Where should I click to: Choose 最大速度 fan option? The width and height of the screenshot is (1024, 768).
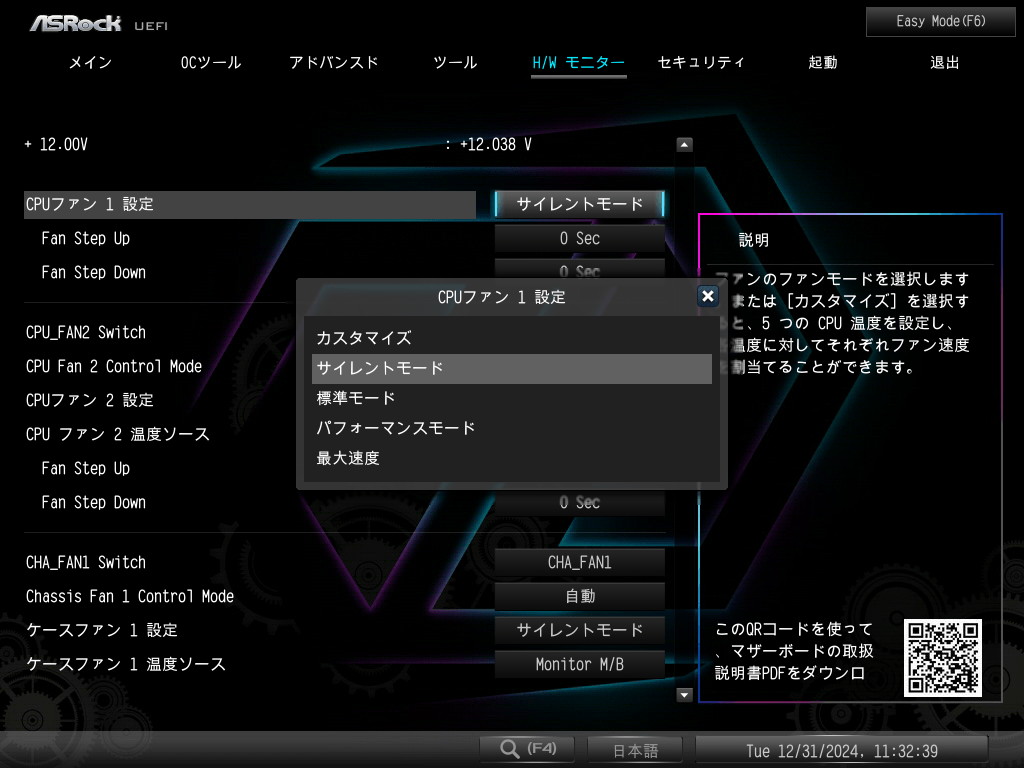511,458
